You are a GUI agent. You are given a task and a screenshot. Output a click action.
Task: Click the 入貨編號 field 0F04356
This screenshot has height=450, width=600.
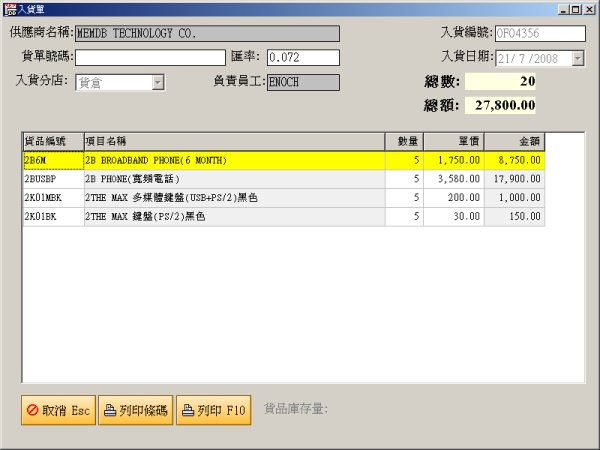point(540,34)
